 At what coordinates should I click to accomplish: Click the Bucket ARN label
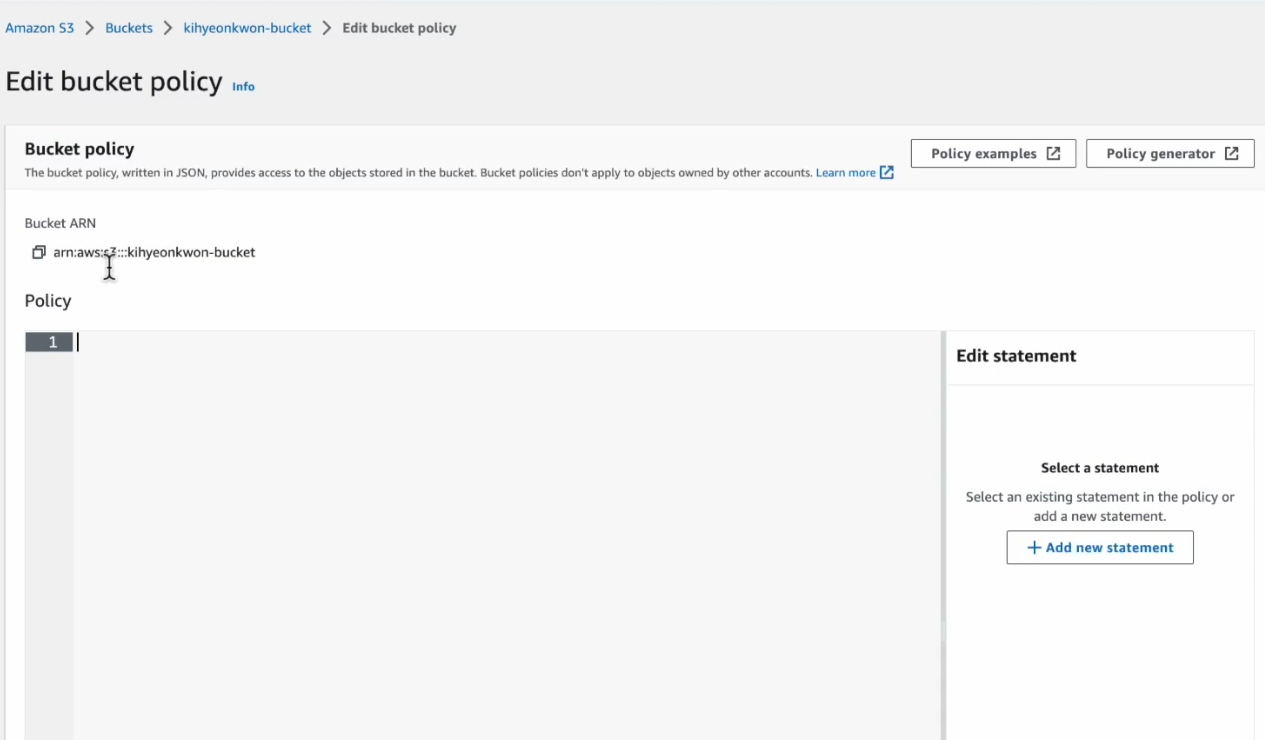click(60, 223)
